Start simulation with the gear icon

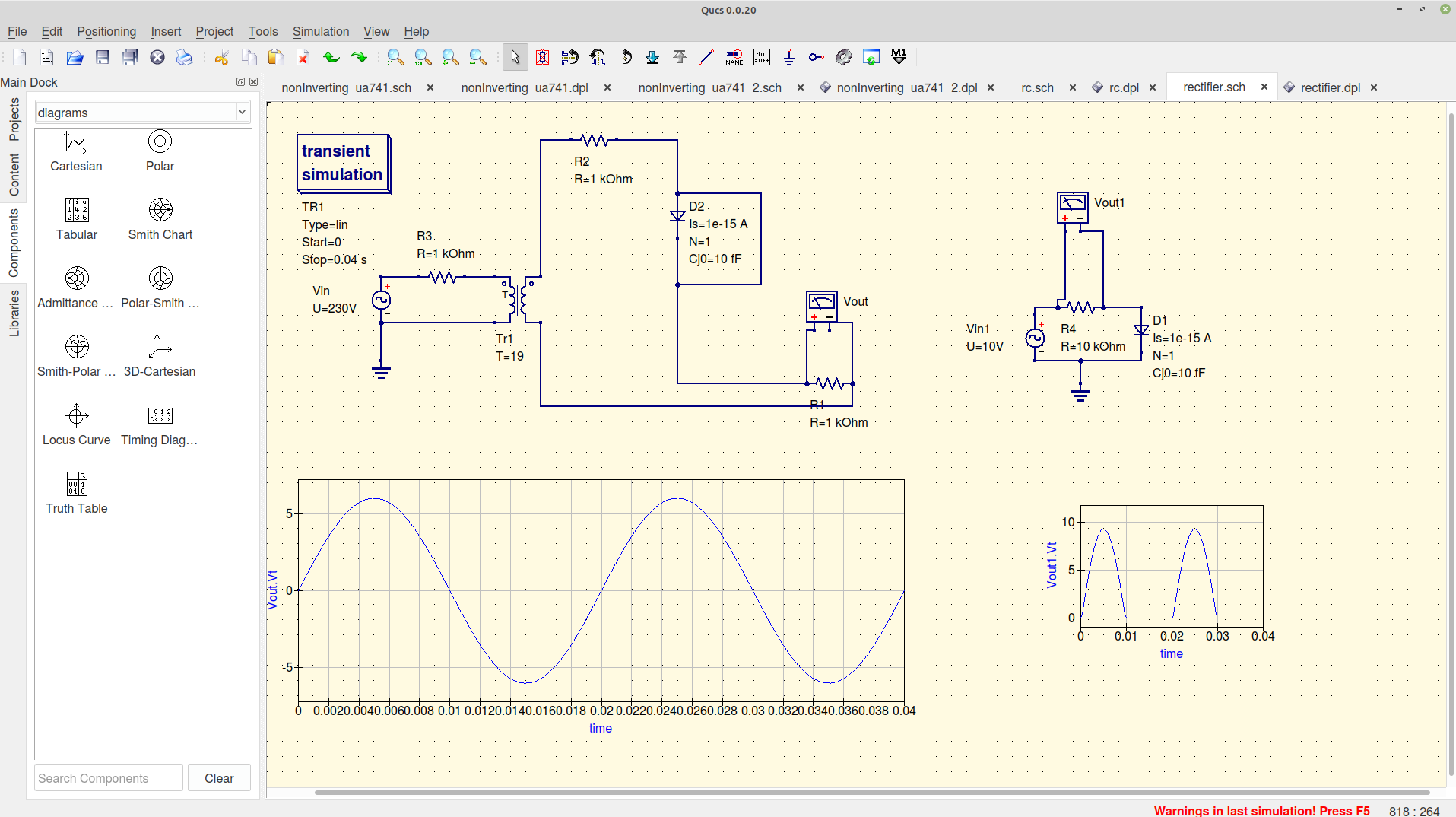[x=844, y=57]
